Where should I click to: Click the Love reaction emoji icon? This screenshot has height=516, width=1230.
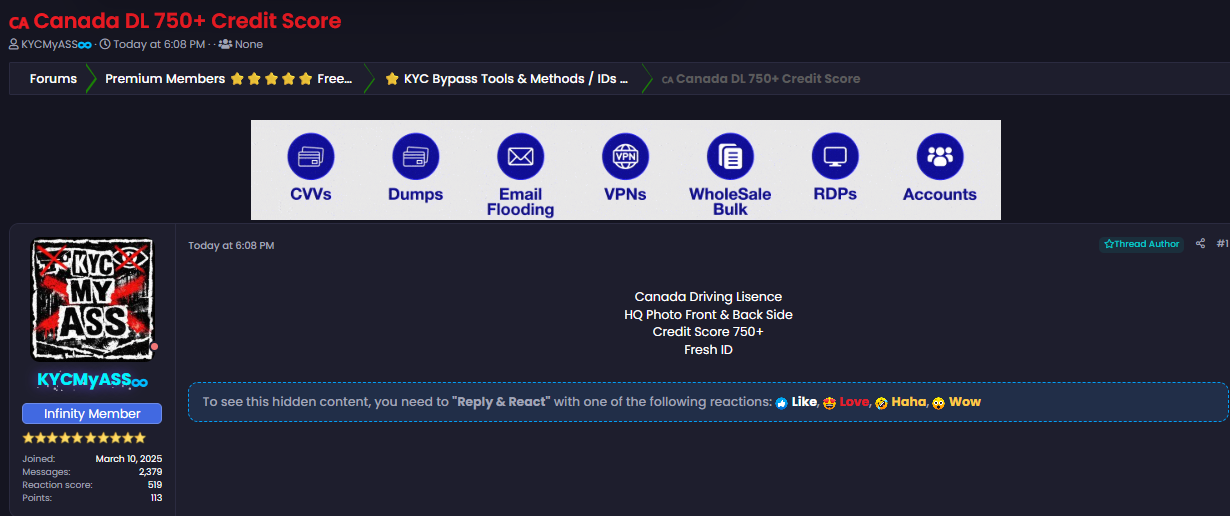829,402
